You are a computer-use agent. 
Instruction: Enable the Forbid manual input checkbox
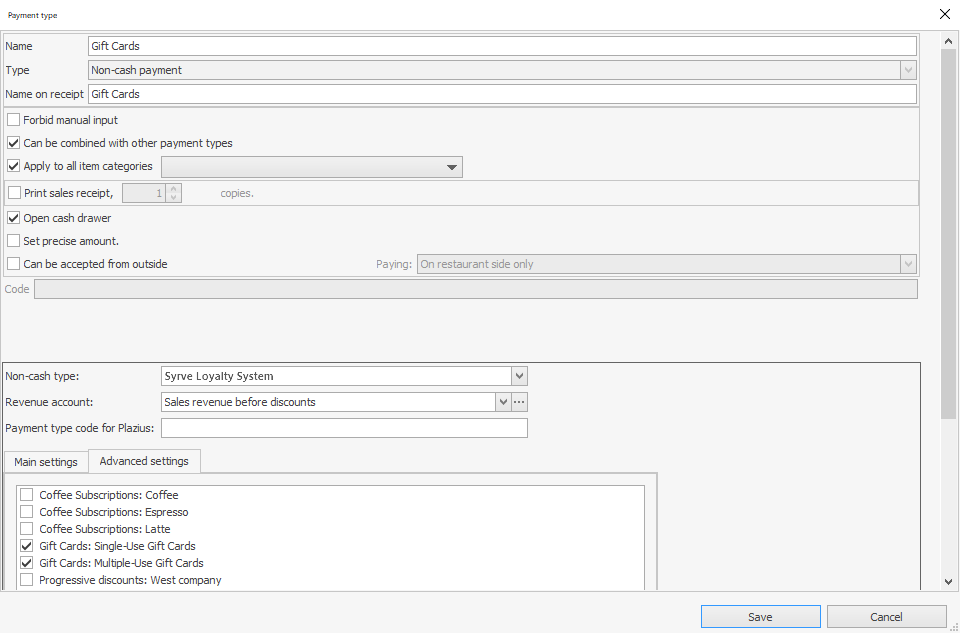pyautogui.click(x=14, y=120)
